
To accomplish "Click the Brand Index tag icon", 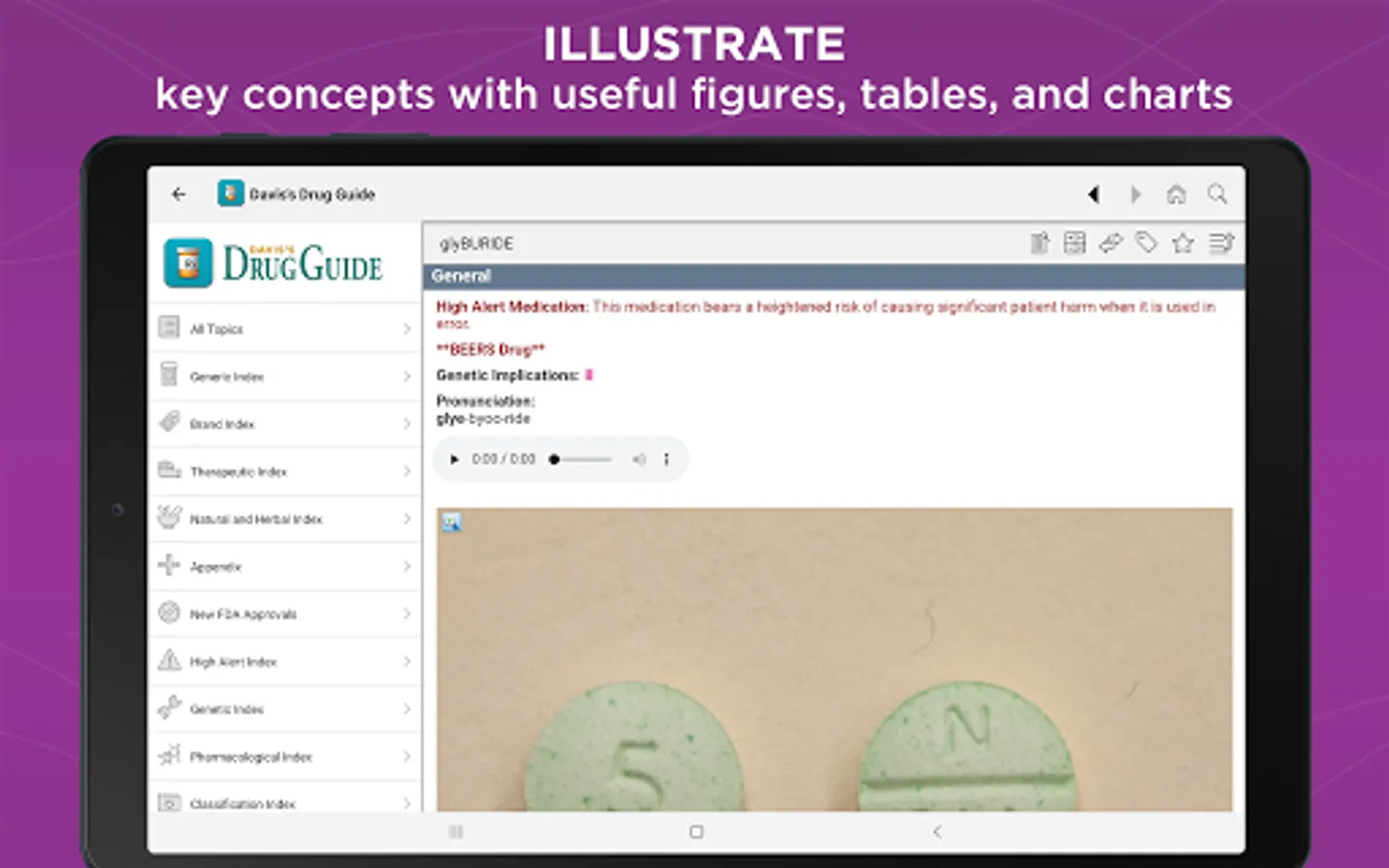I will coord(170,421).
